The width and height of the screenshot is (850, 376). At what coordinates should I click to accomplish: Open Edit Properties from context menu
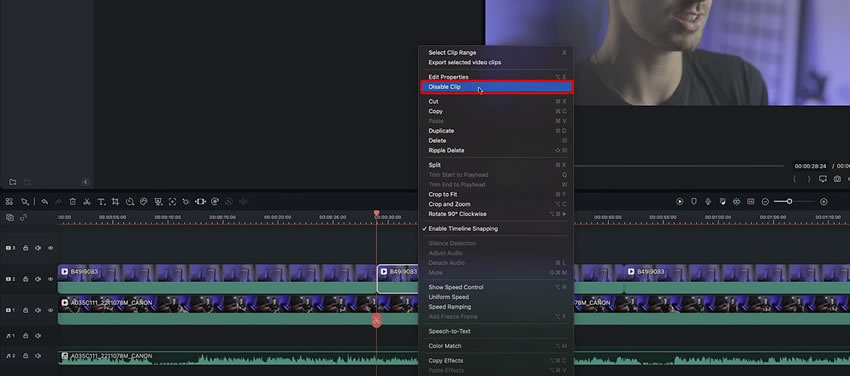tap(496, 77)
